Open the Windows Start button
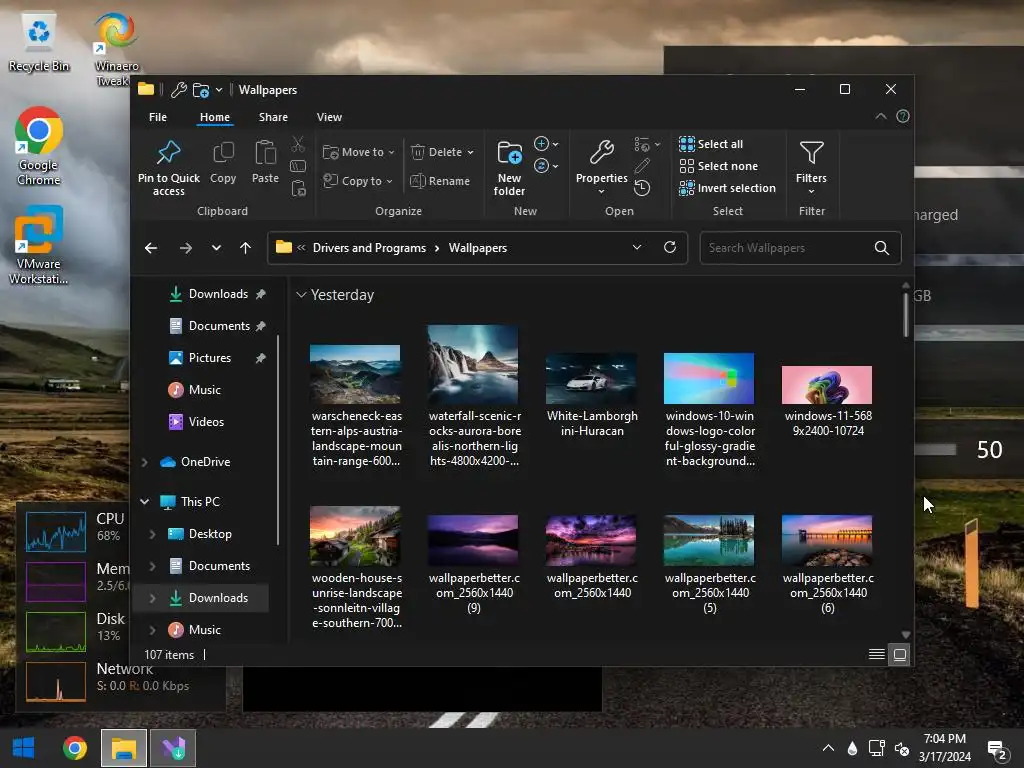 pyautogui.click(x=24, y=748)
